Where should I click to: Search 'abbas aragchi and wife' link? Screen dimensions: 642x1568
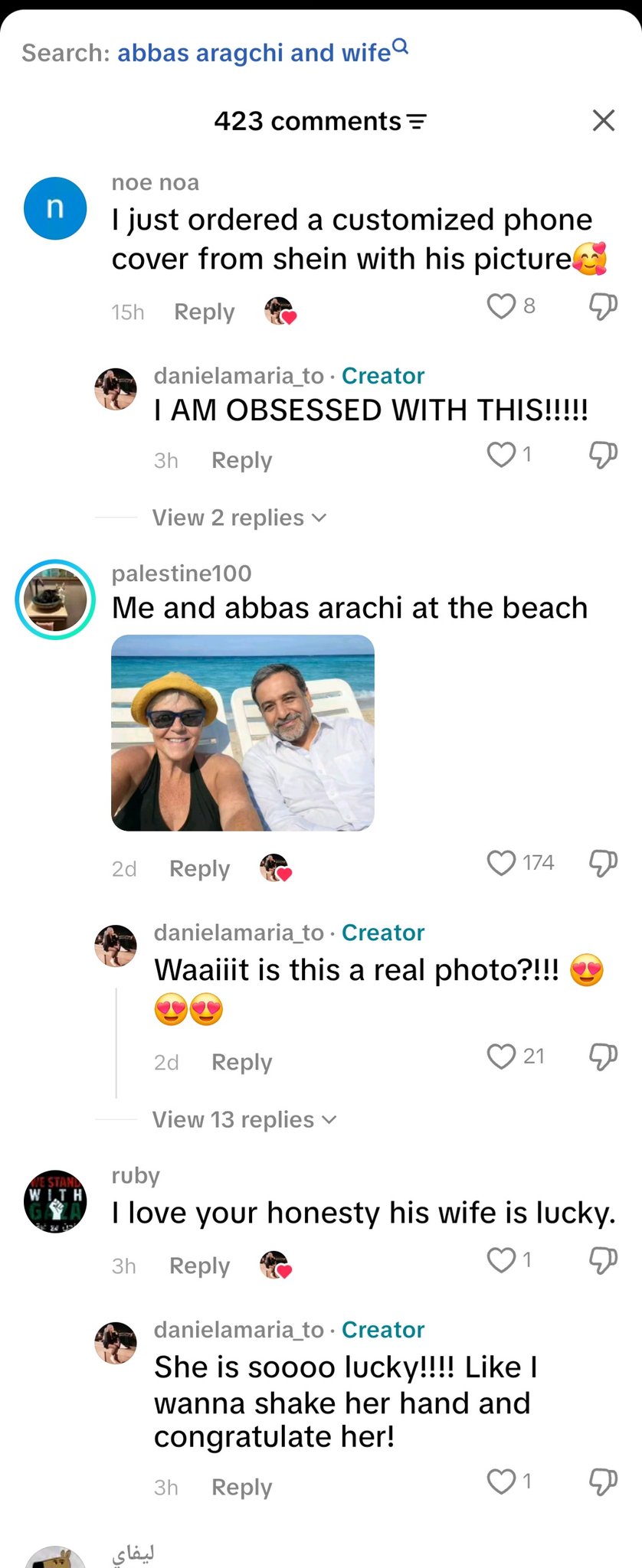pyautogui.click(x=254, y=53)
